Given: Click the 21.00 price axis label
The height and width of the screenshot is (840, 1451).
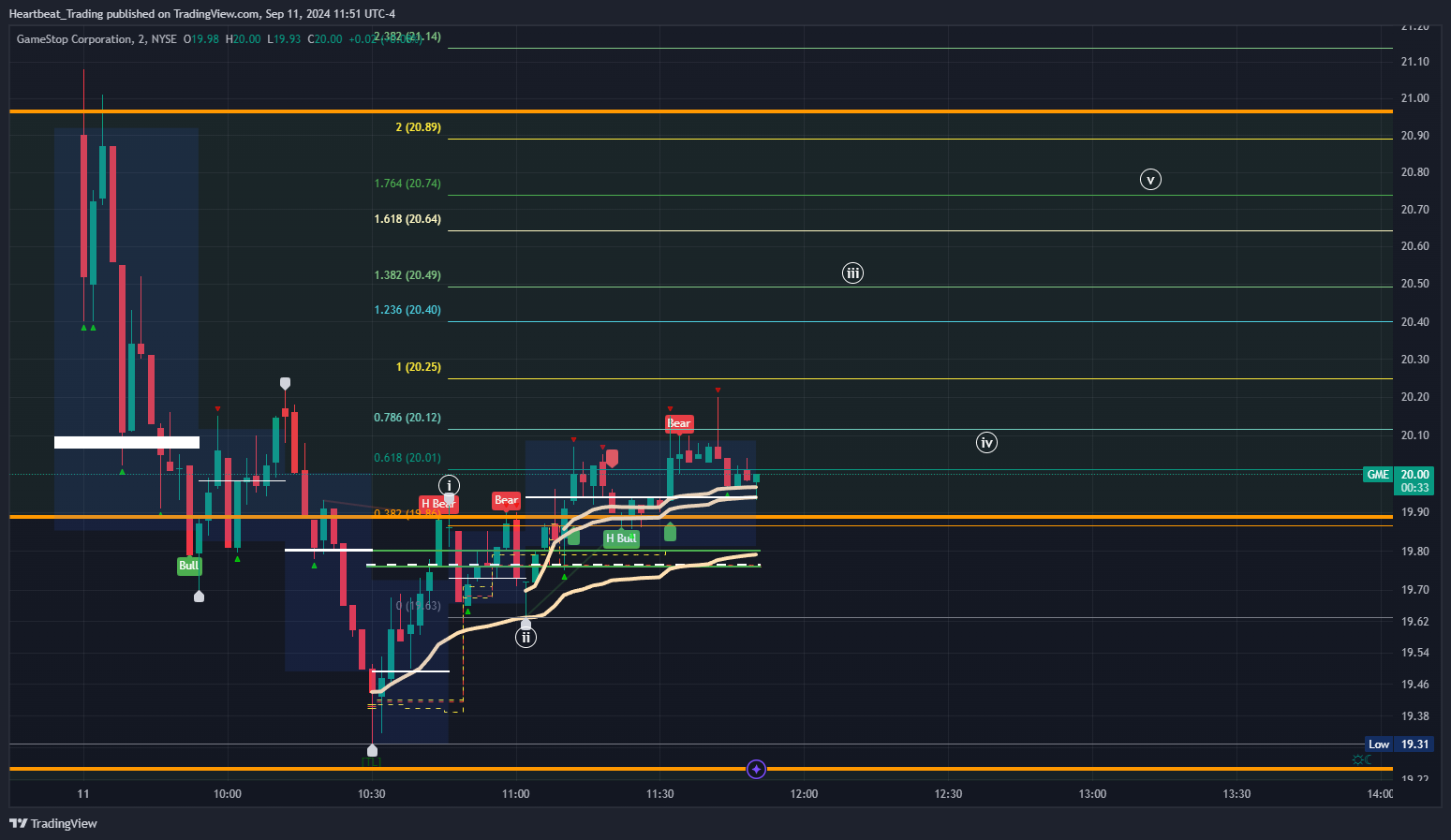Looking at the screenshot, I should (1414, 98).
